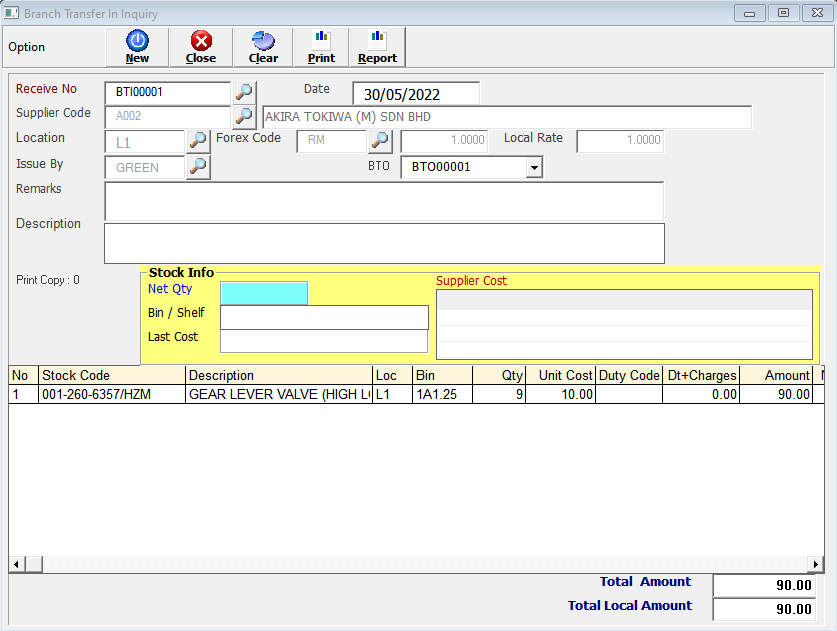Viewport: 837px width, 631px height.
Task: Select bin cell 1A1.25
Action: (x=443, y=395)
